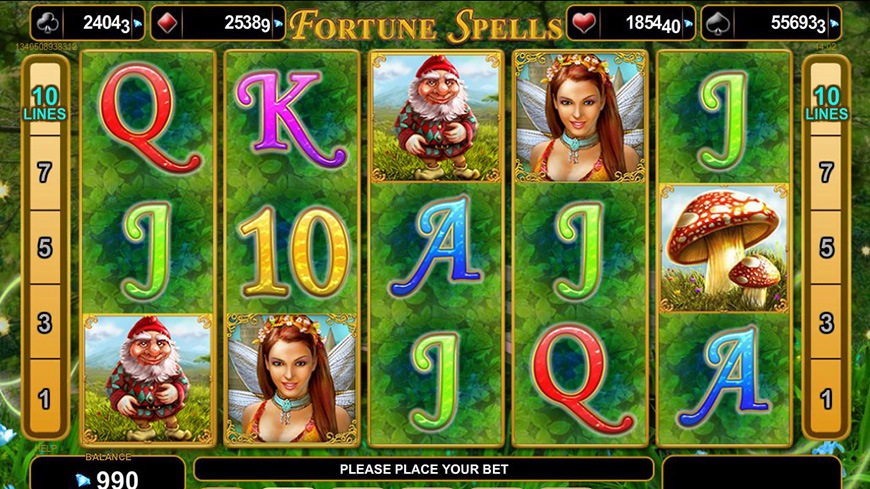Select 1 line on the right selector
The height and width of the screenshot is (489, 870).
tap(827, 398)
